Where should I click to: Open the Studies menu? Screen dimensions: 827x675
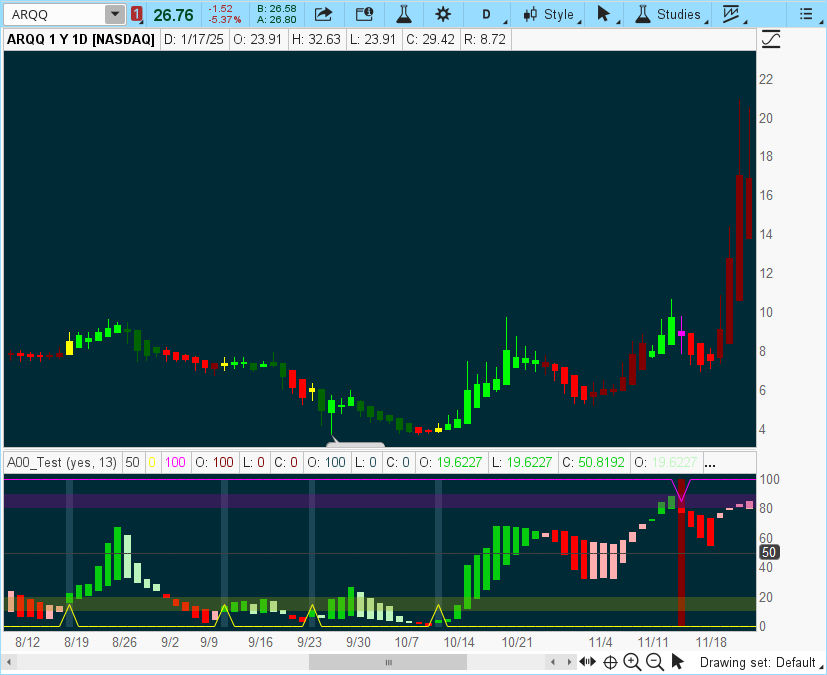(x=669, y=14)
